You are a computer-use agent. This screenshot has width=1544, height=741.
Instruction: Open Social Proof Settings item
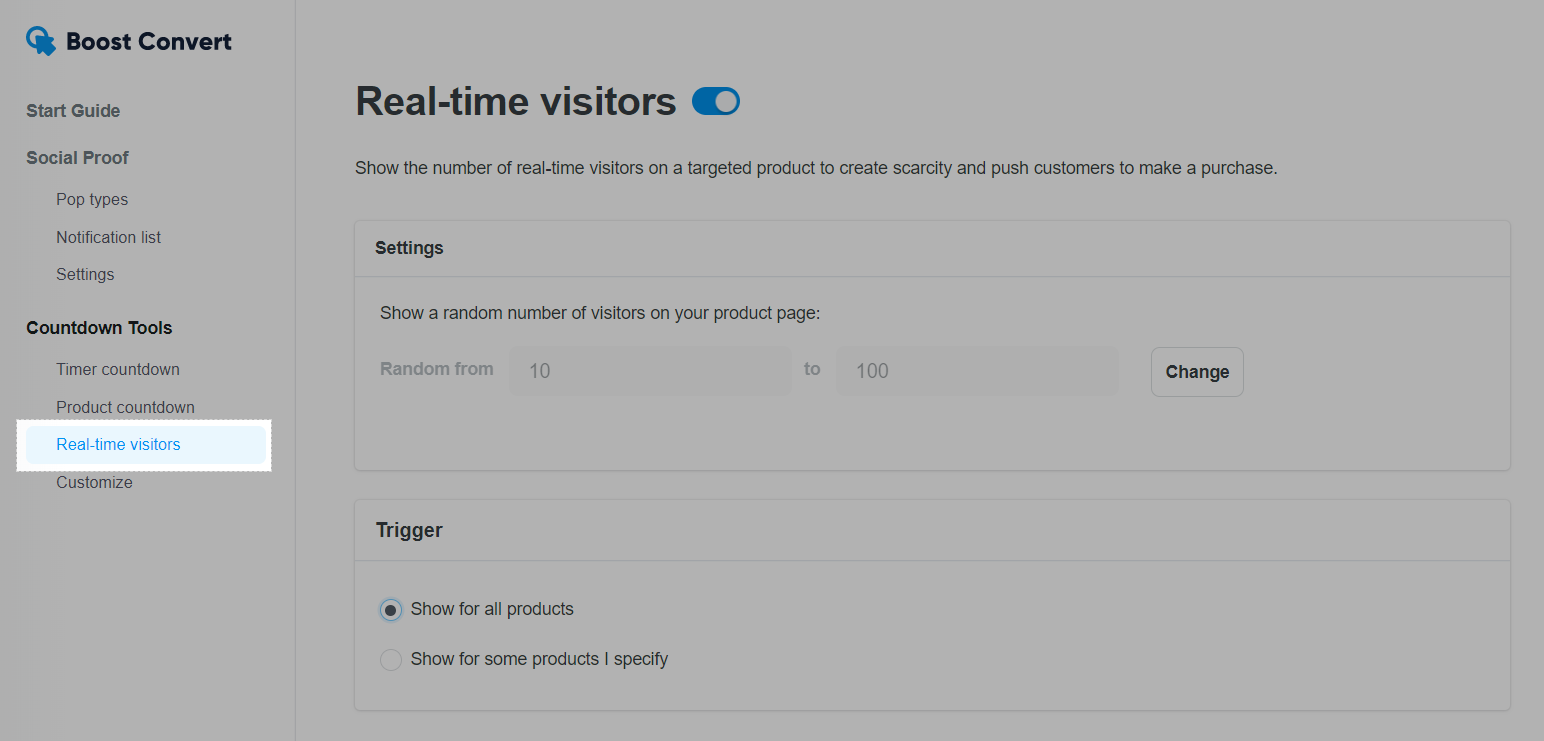tap(85, 274)
